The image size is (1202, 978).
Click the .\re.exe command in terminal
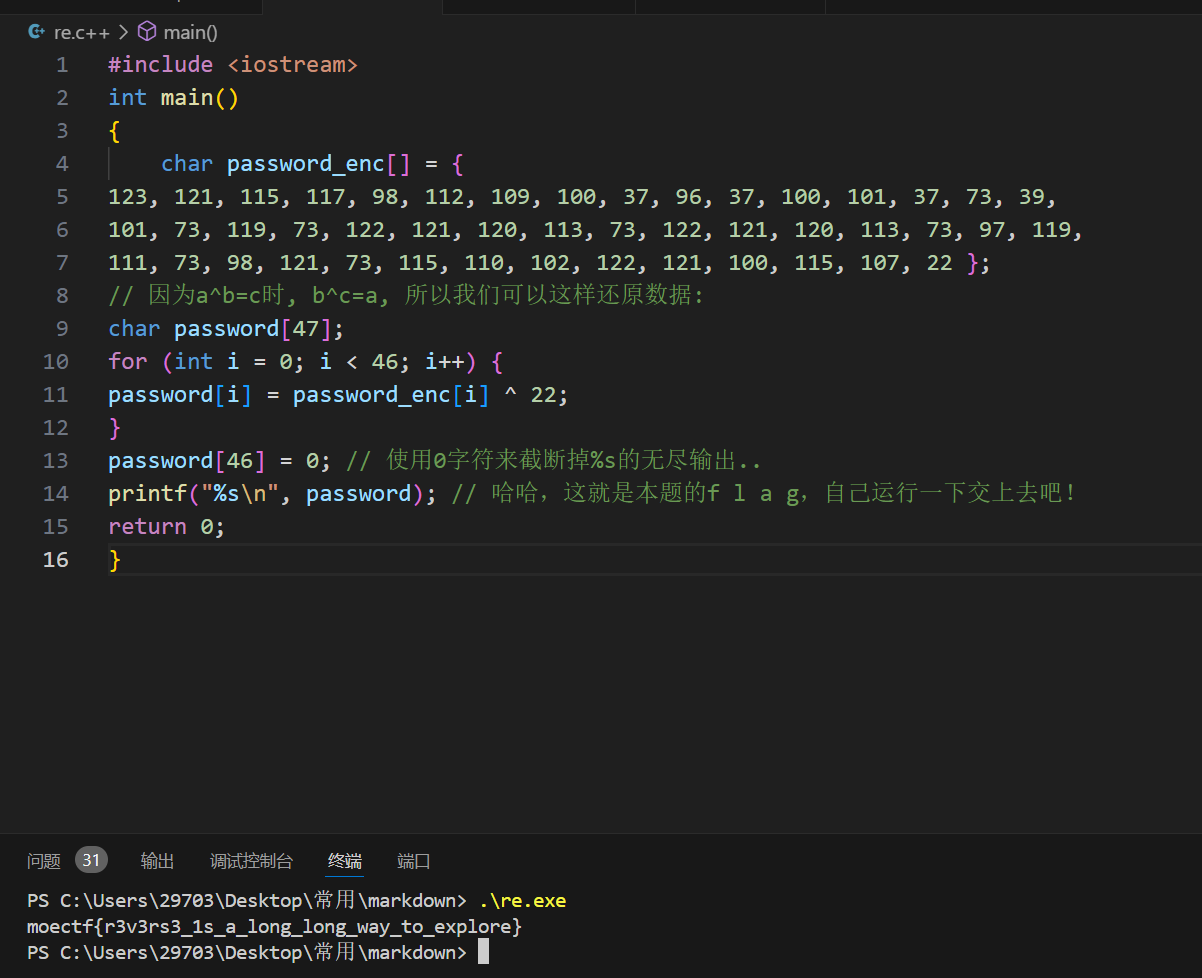[522, 901]
